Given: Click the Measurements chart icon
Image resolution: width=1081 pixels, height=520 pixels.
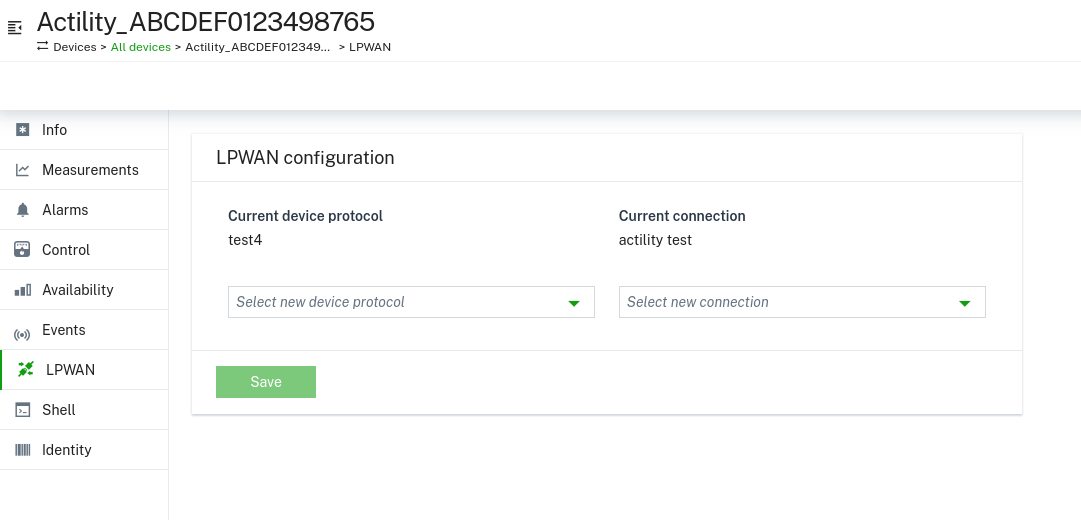Looking at the screenshot, I should (x=23, y=170).
